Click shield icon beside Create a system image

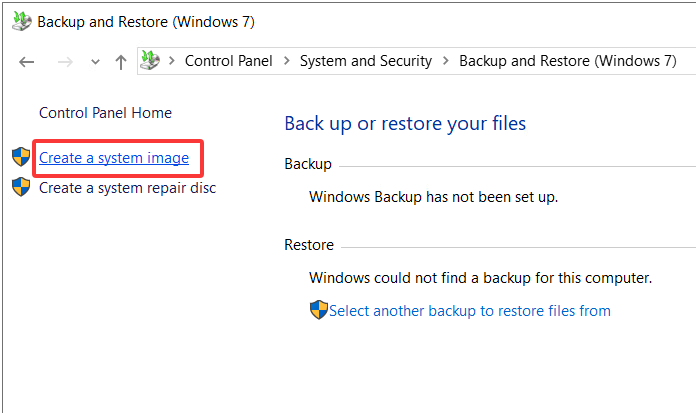click(21, 158)
